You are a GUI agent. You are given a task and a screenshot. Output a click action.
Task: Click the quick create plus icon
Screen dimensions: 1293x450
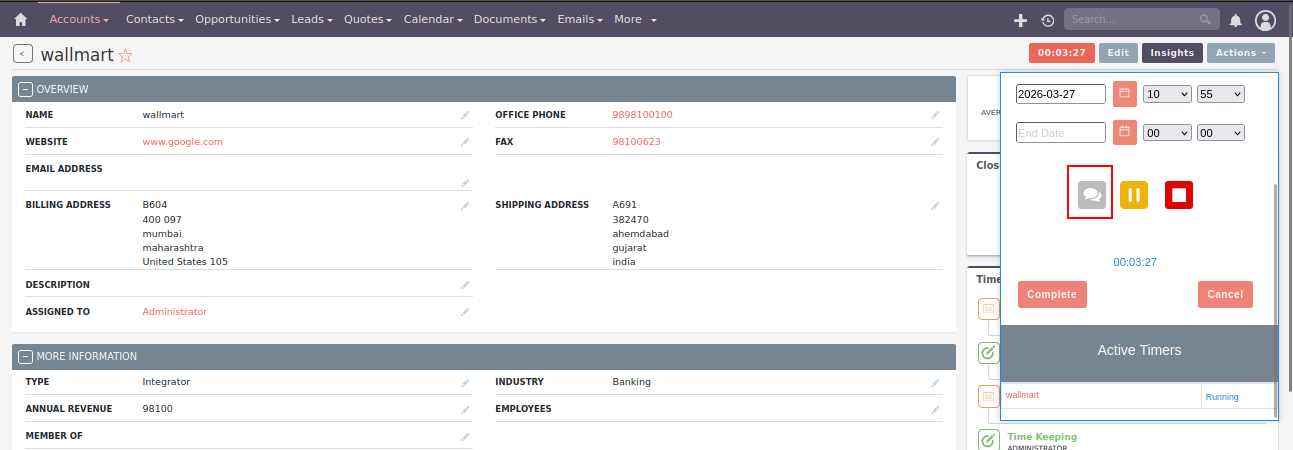coord(1020,20)
